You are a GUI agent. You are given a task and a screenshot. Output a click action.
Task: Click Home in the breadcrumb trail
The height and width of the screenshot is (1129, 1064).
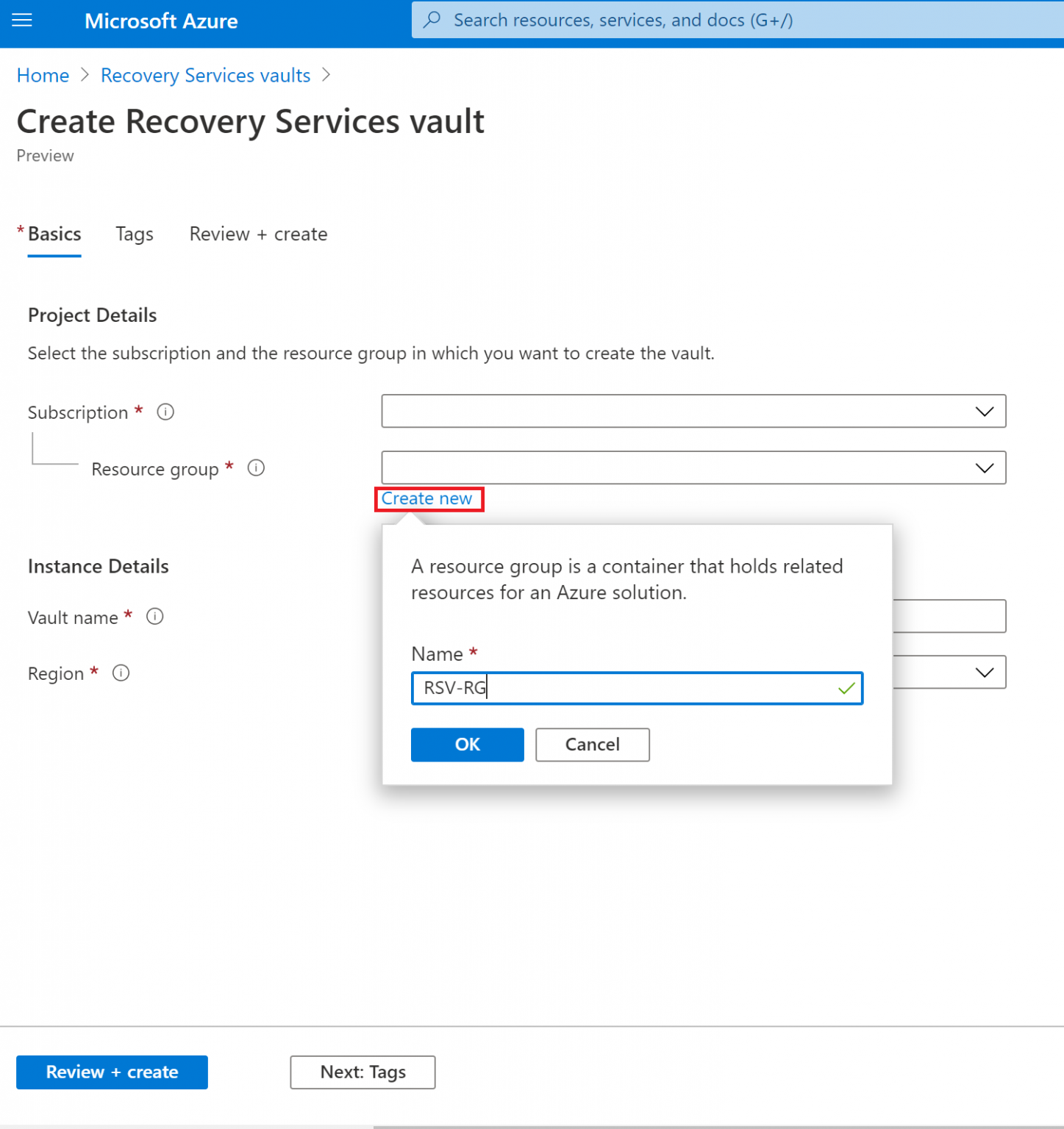pyautogui.click(x=42, y=75)
